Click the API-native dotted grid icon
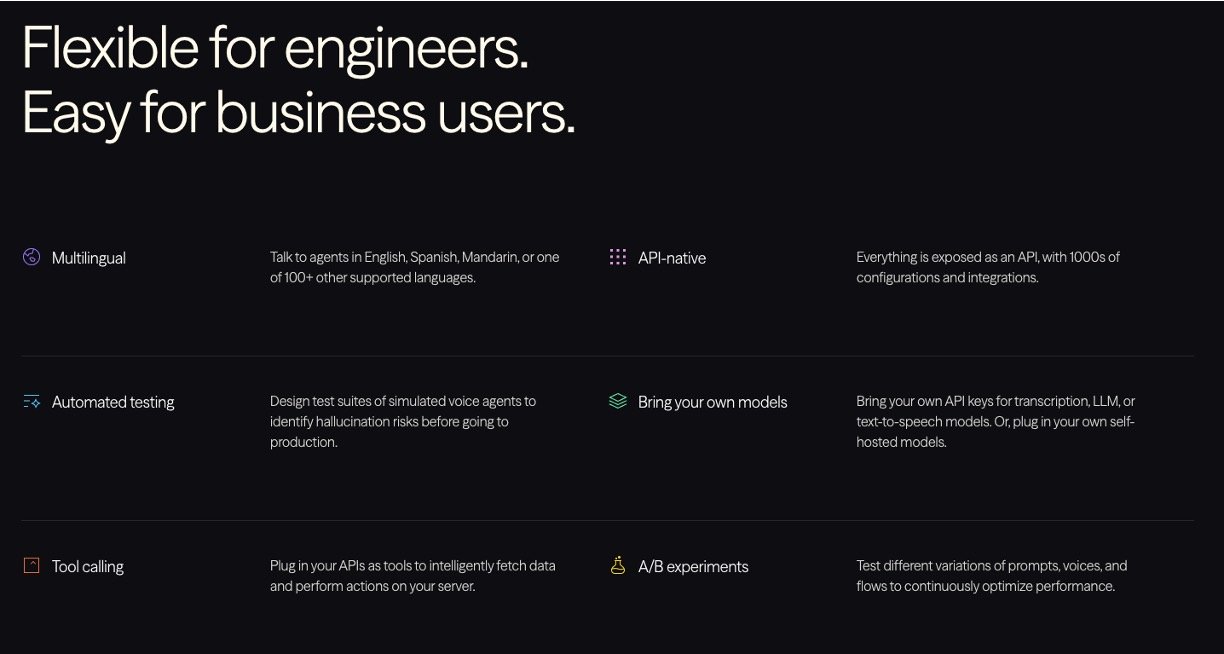 618,257
